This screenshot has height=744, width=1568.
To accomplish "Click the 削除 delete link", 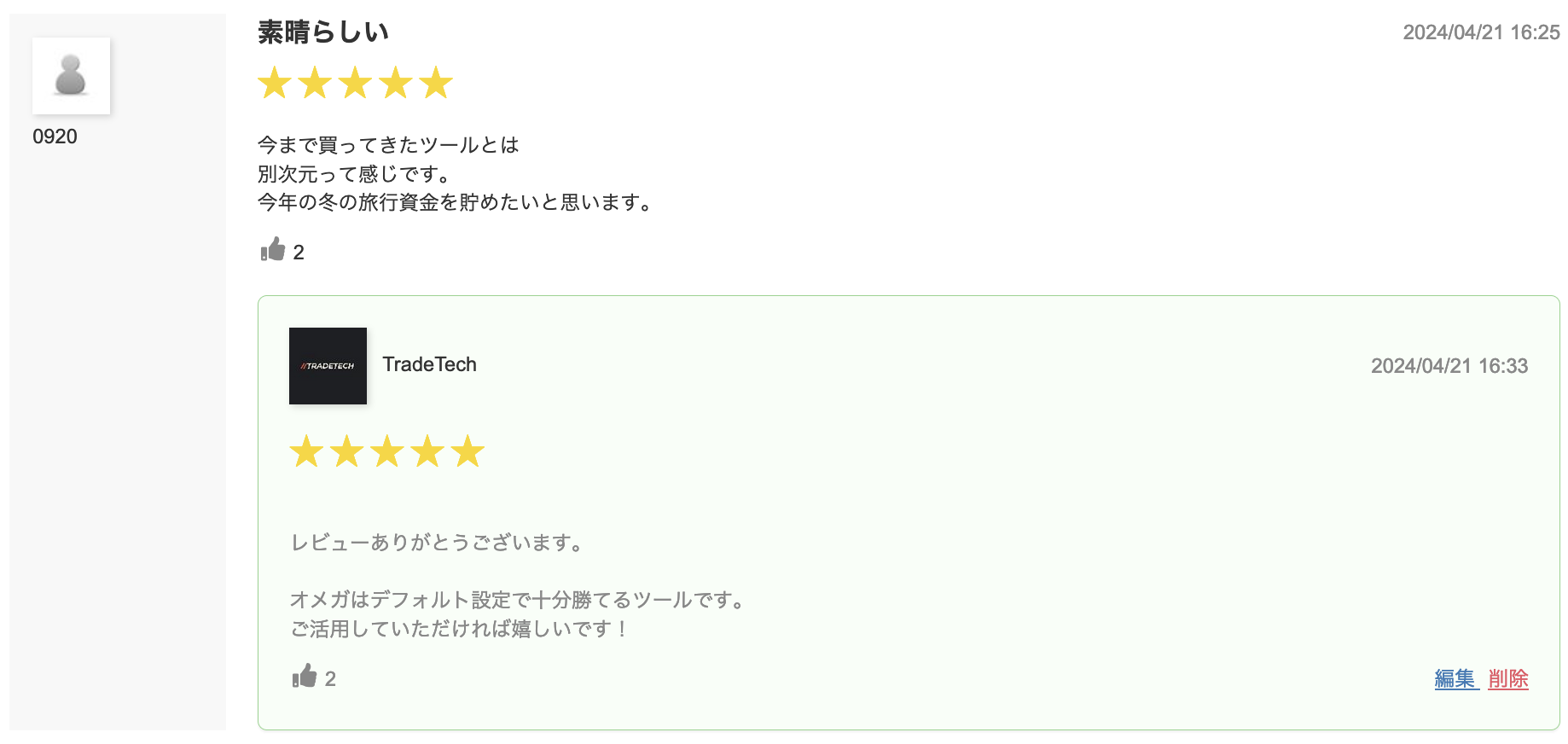I will pos(1507,679).
